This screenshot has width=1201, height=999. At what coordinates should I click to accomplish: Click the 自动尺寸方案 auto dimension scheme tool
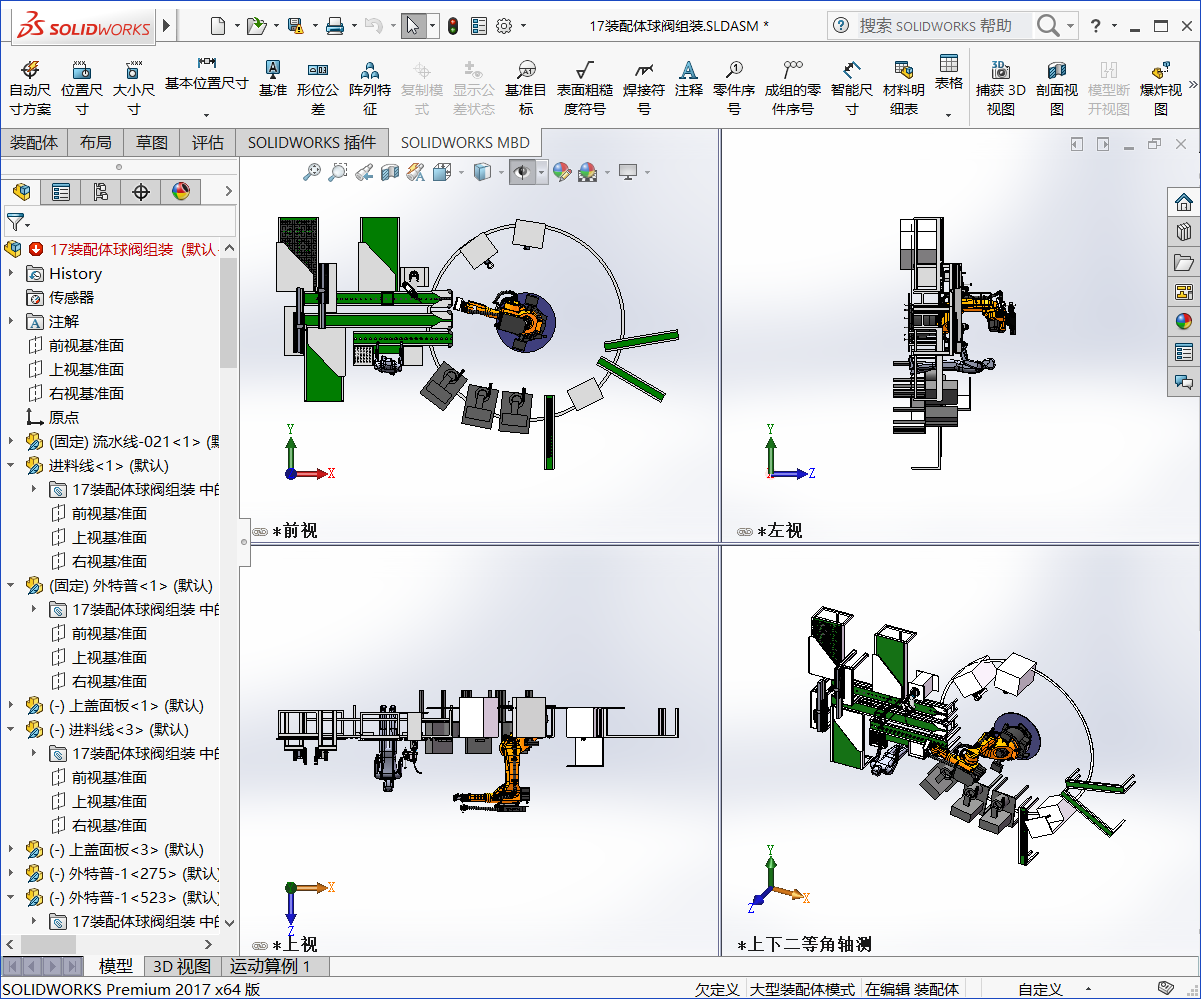[x=30, y=87]
